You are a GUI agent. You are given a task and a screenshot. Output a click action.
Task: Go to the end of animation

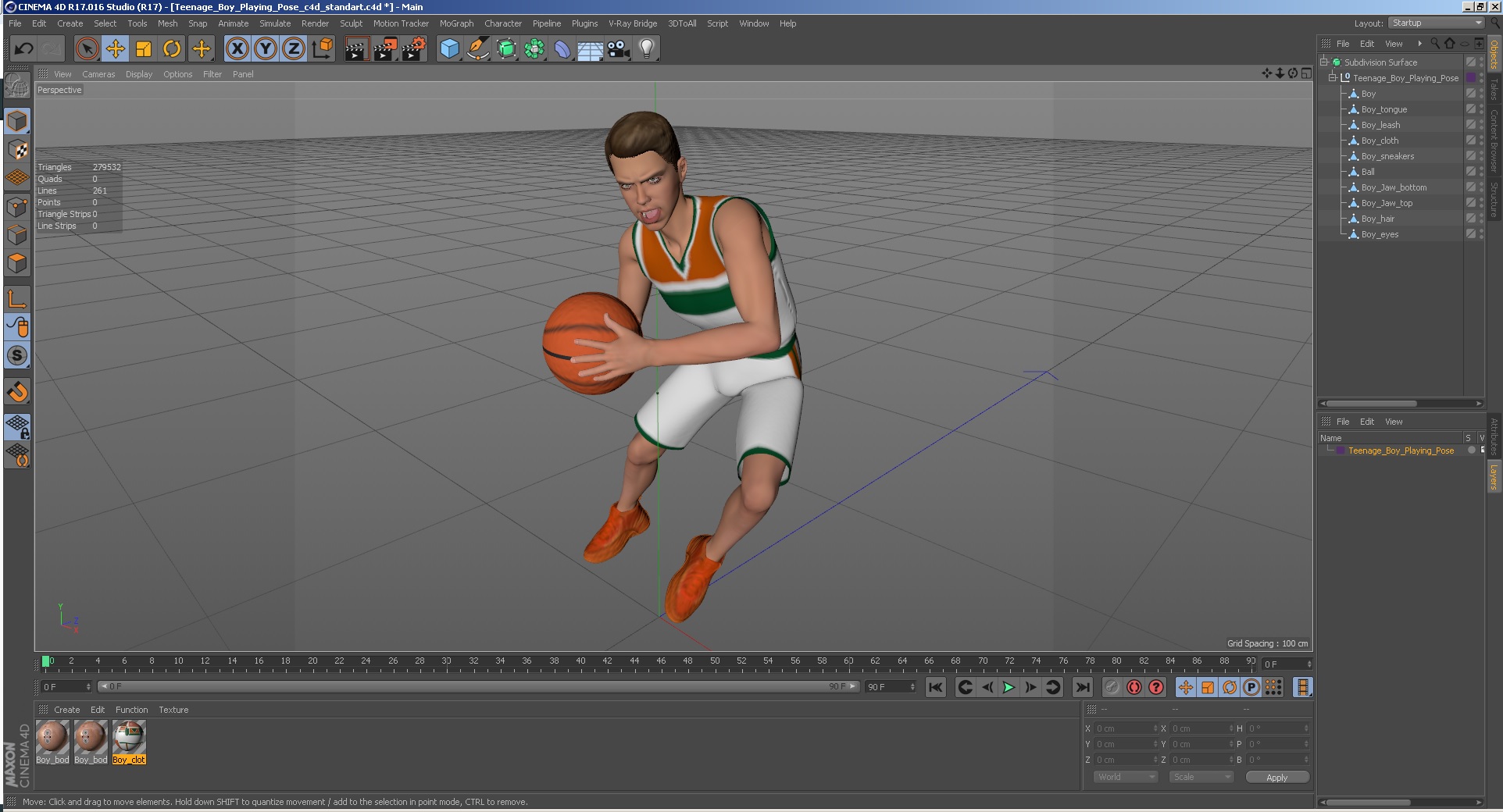(1082, 687)
